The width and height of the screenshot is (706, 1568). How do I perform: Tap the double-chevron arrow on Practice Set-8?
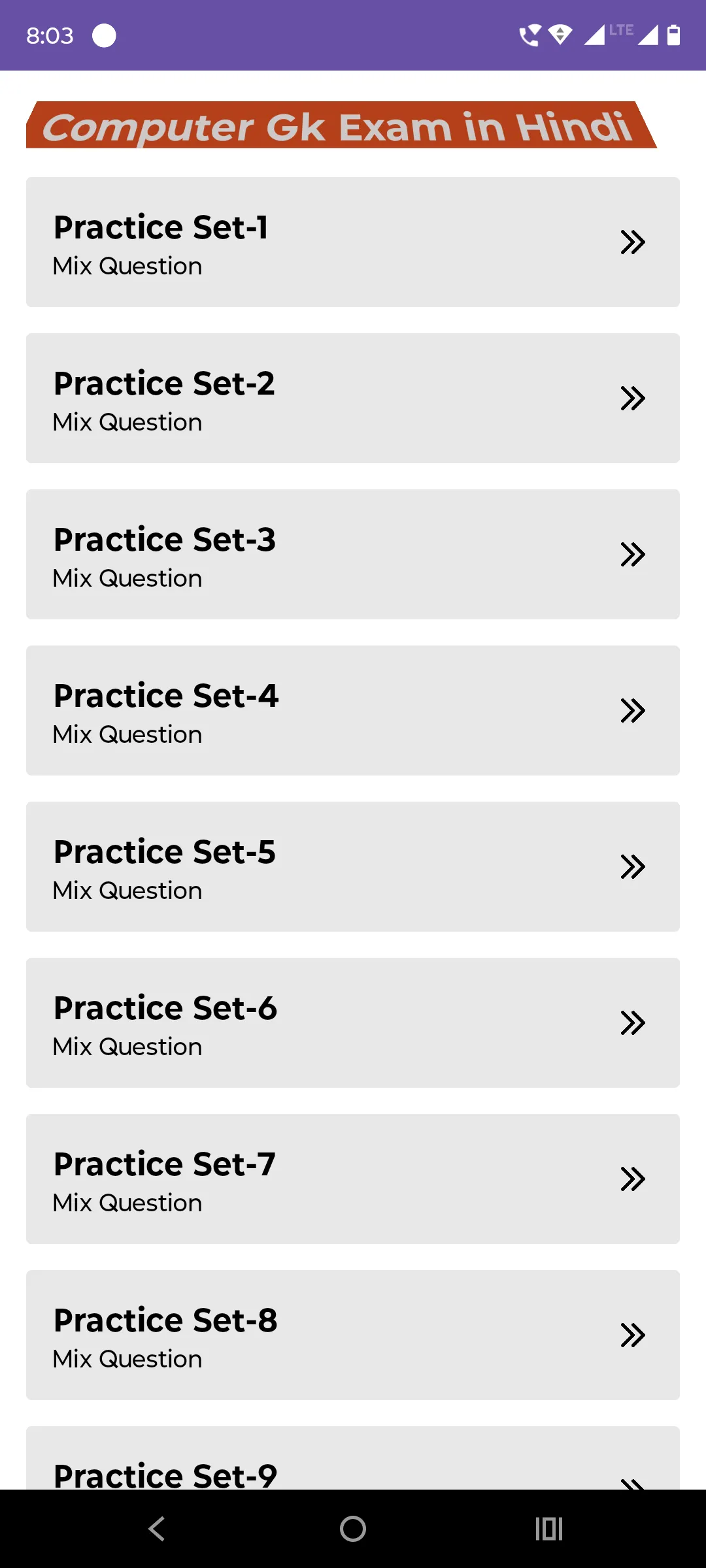(633, 1335)
